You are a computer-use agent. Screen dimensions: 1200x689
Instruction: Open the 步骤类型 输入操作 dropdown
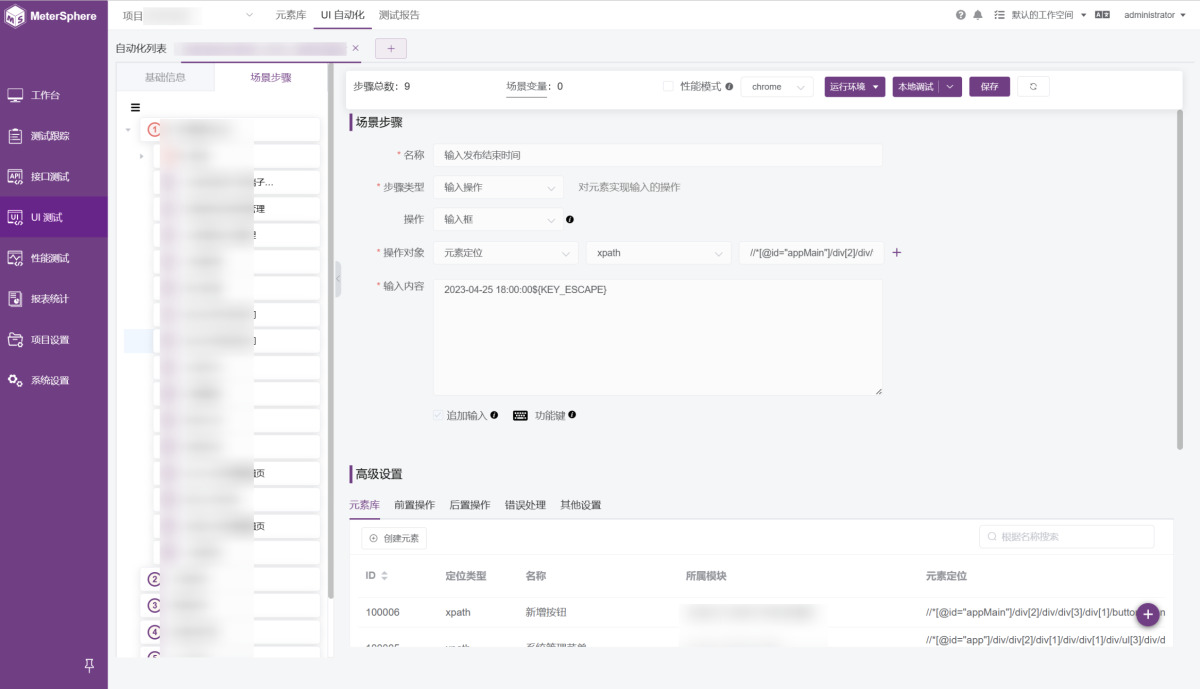tap(499, 187)
